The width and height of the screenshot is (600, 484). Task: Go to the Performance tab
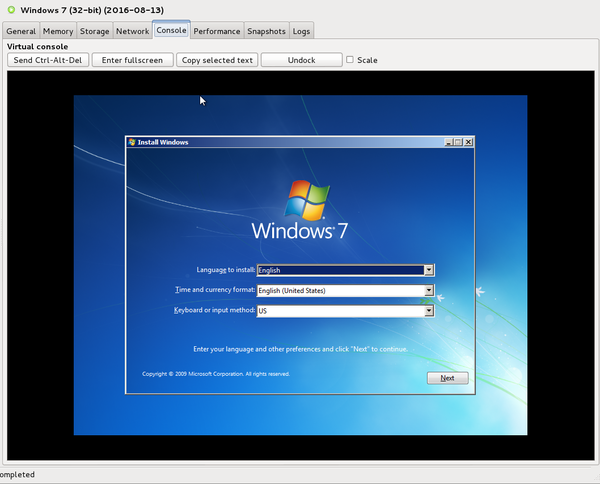pyautogui.click(x=217, y=31)
